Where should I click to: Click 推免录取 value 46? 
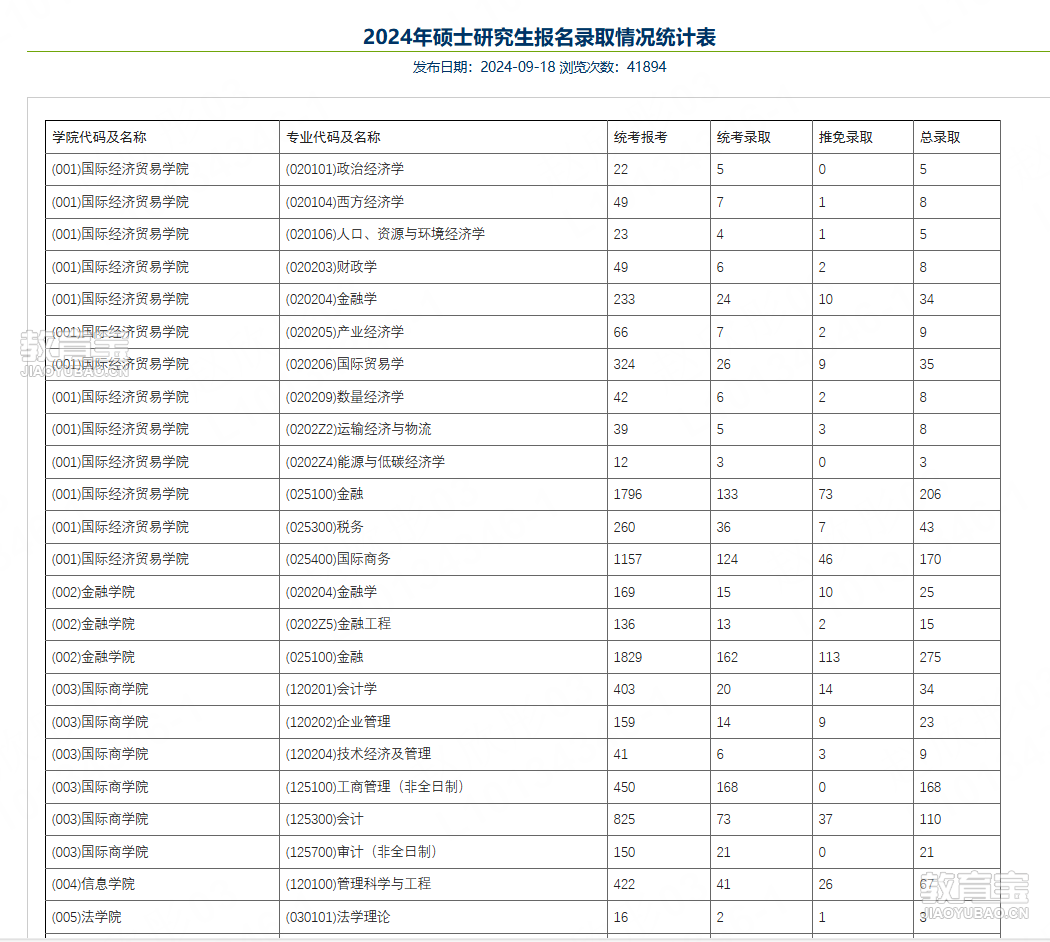(x=826, y=559)
